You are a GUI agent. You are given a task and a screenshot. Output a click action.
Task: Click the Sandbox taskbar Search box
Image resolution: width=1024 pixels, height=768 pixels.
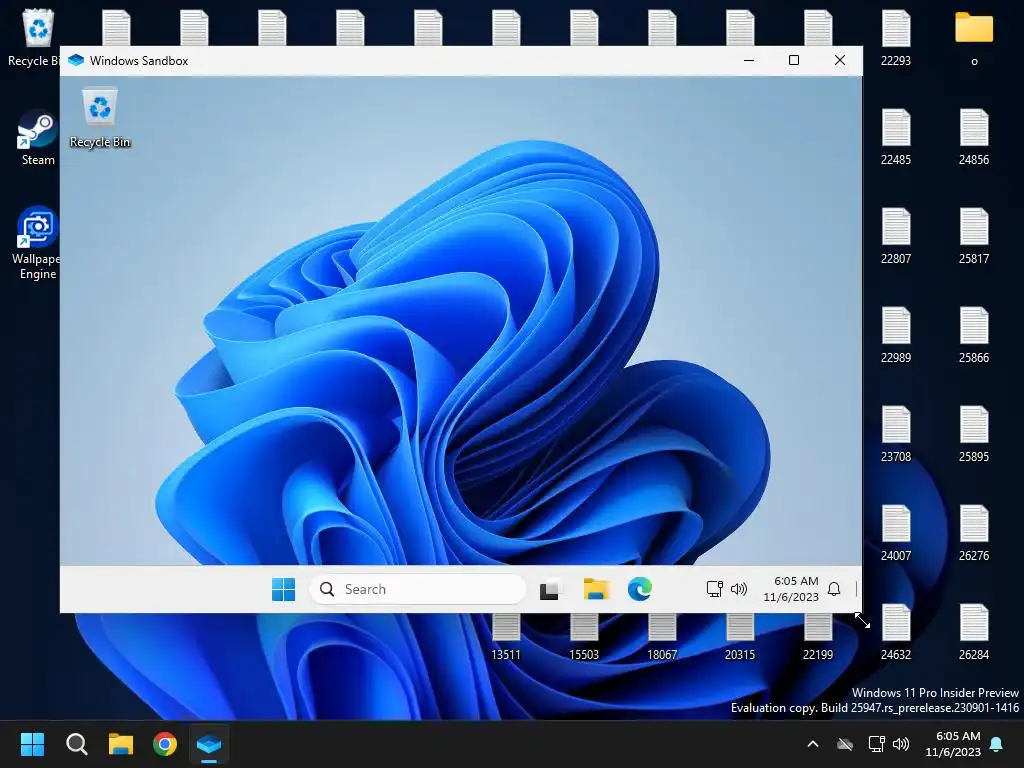(418, 589)
